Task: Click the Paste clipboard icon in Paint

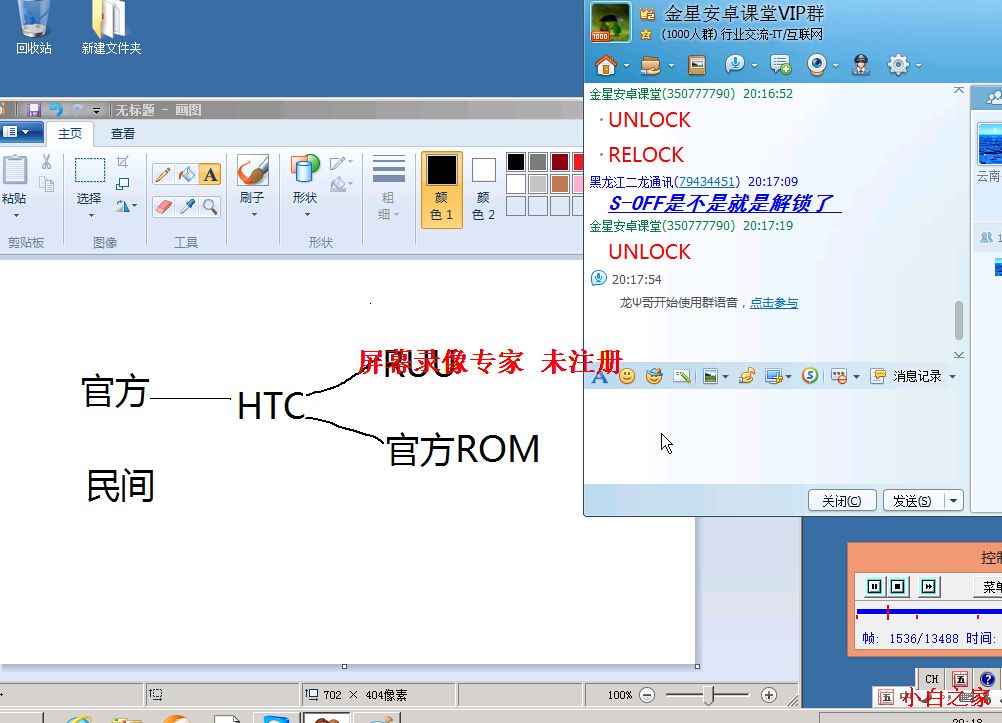Action: click(15, 170)
